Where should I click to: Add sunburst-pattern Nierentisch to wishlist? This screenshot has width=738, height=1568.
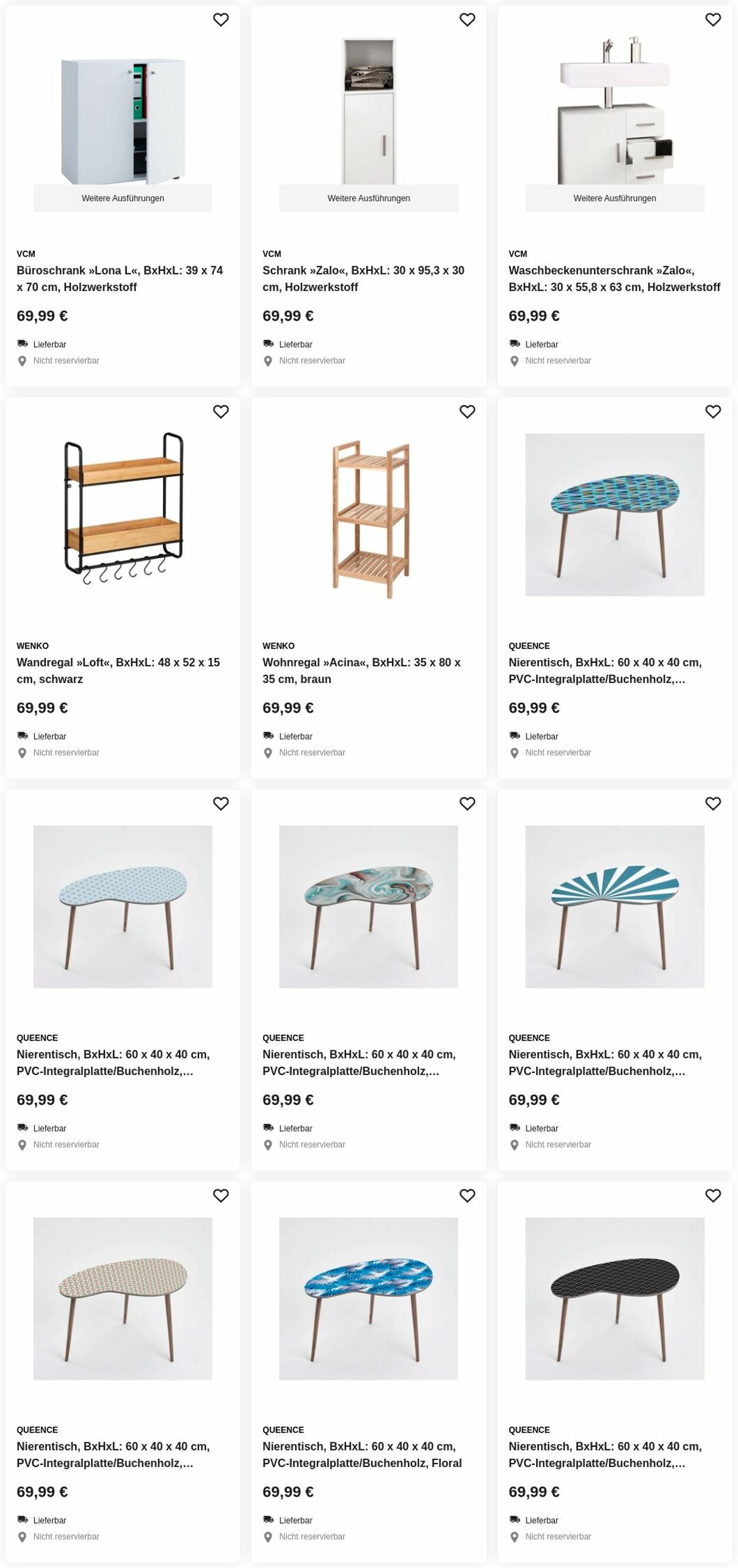[713, 804]
